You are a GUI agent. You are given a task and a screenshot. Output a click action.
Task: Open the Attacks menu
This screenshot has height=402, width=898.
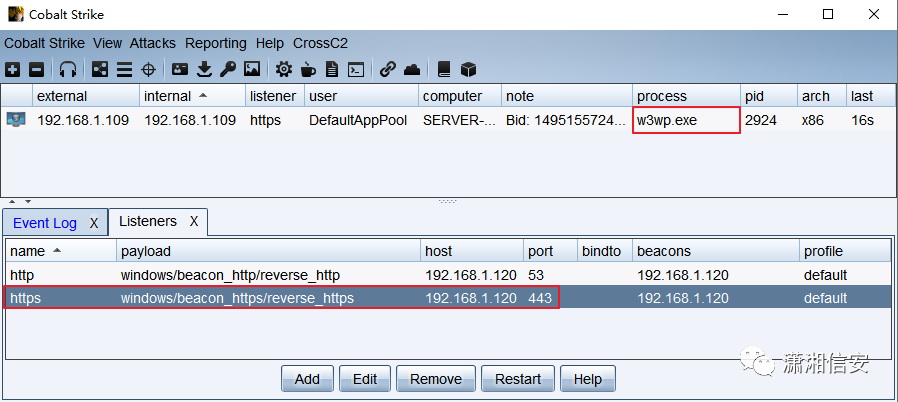pyautogui.click(x=153, y=43)
